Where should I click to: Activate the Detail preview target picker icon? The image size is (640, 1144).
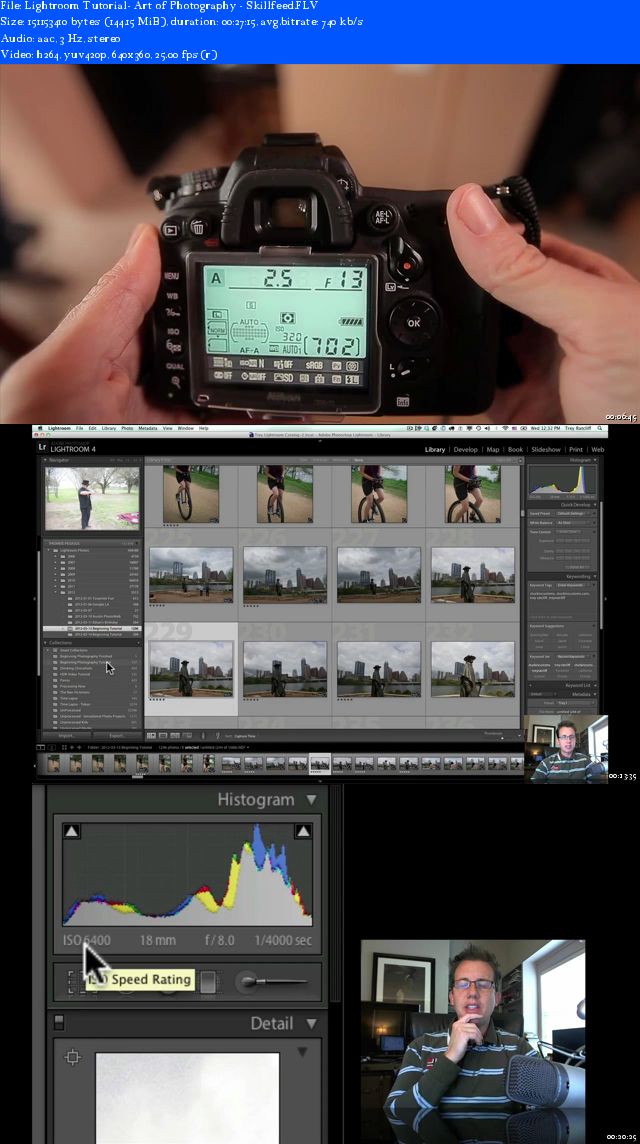point(72,1056)
